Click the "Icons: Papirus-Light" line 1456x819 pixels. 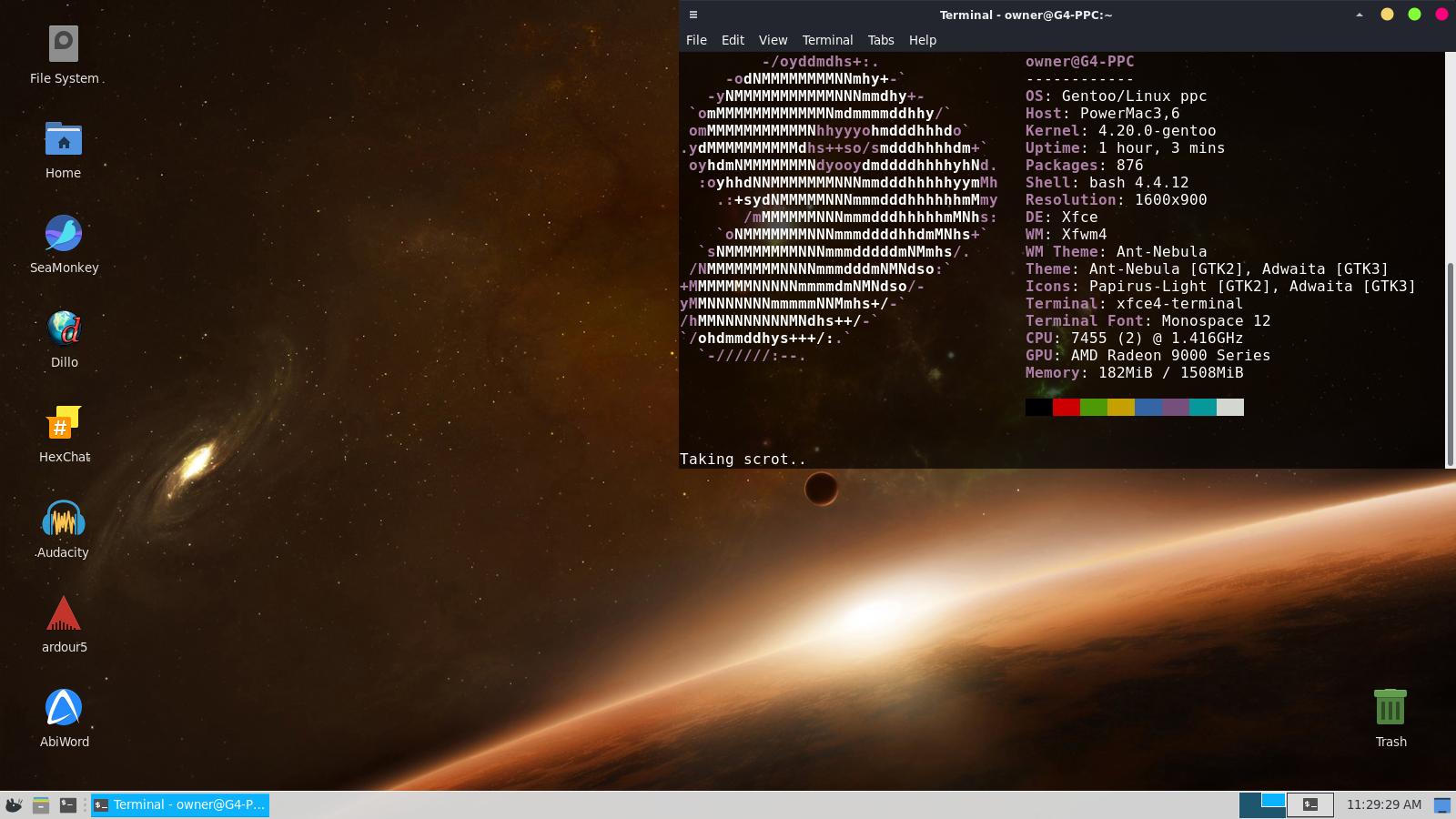pos(1221,287)
